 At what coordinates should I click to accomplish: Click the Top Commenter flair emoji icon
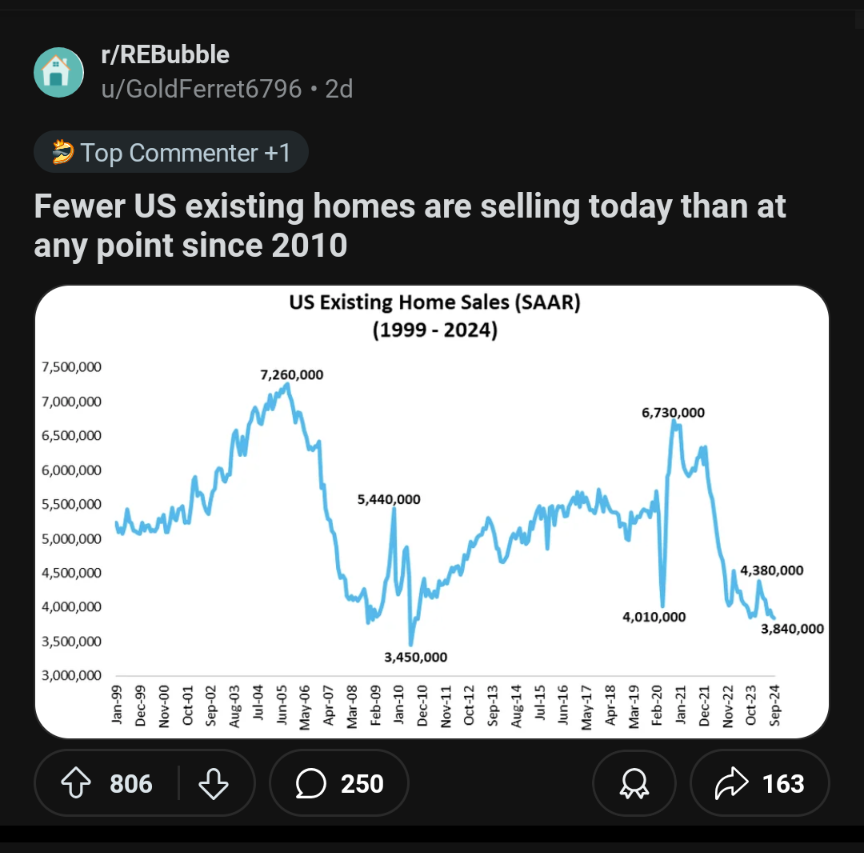tap(63, 152)
